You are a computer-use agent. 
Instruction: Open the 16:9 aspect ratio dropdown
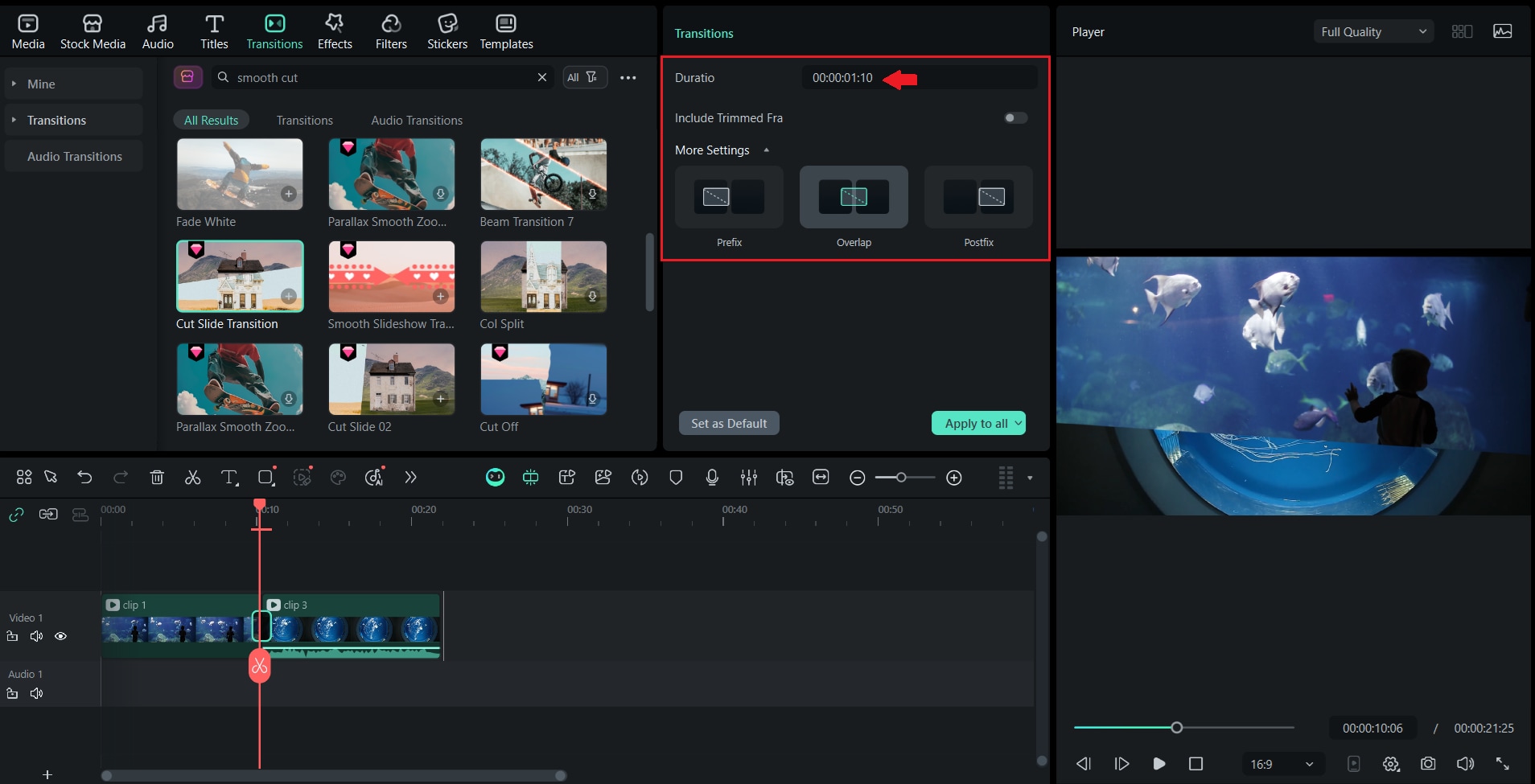point(1281,764)
